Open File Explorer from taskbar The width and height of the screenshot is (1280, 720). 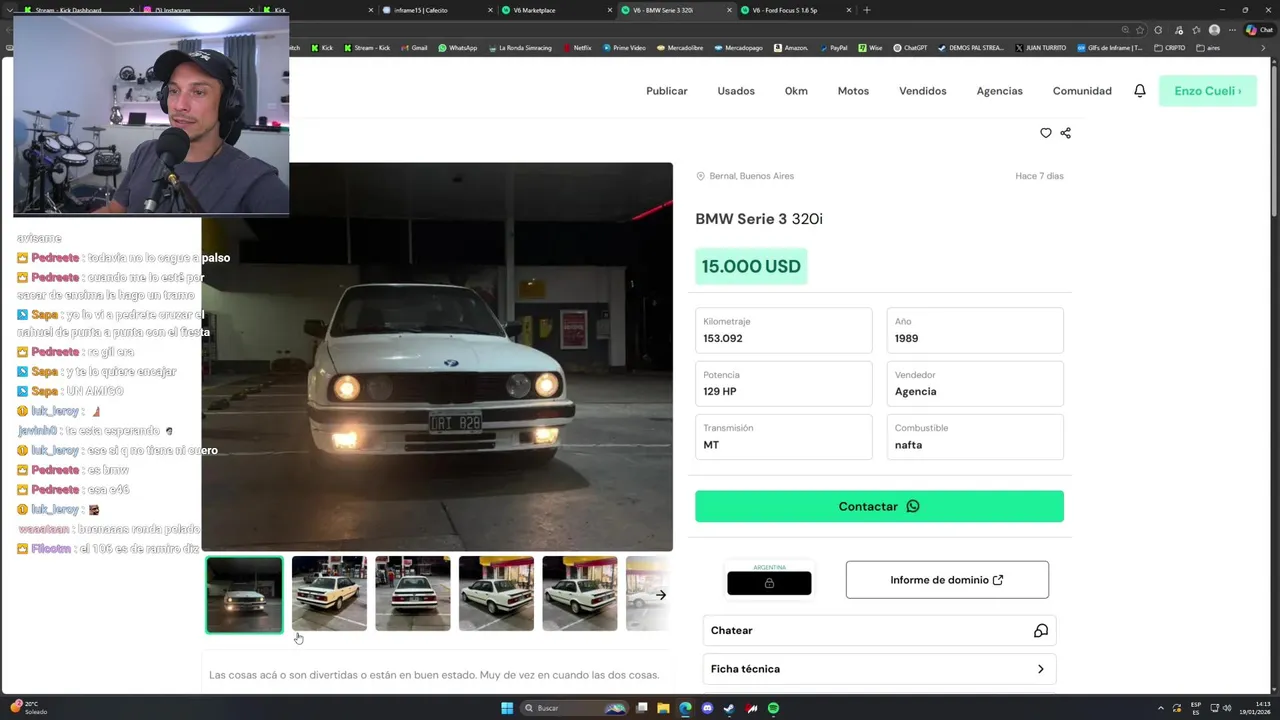[x=663, y=708]
